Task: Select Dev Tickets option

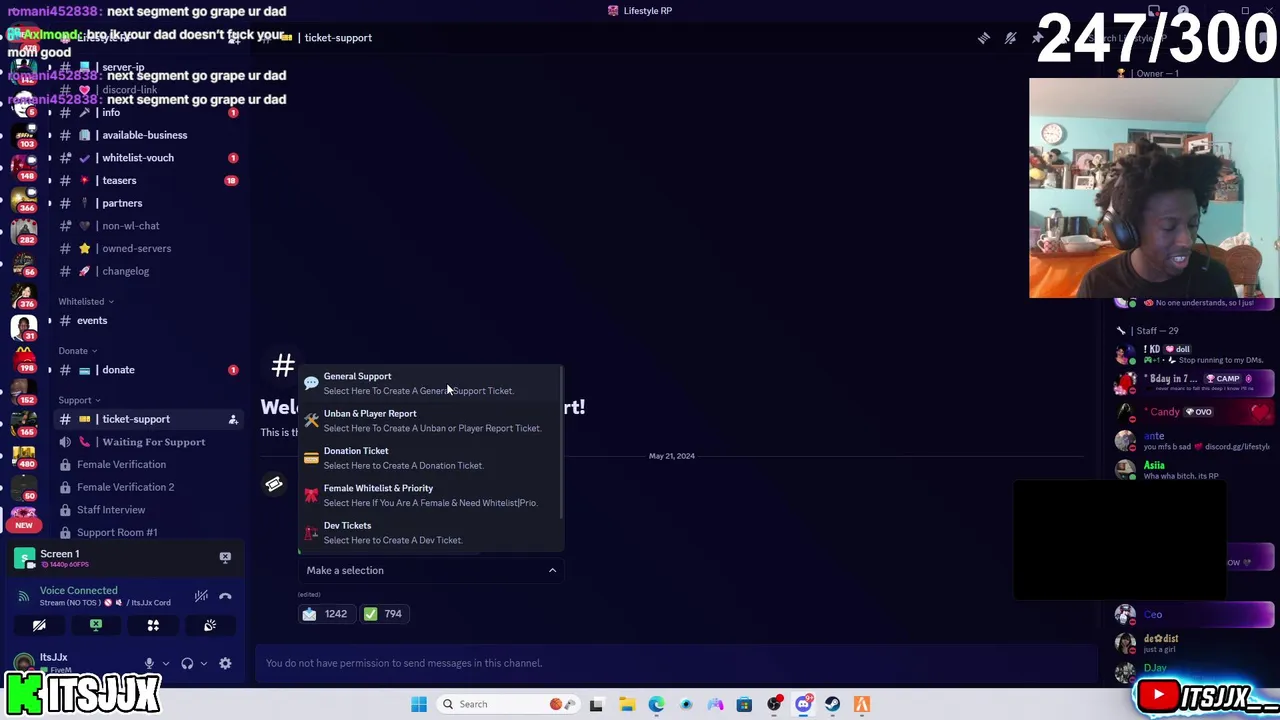Action: tap(430, 532)
